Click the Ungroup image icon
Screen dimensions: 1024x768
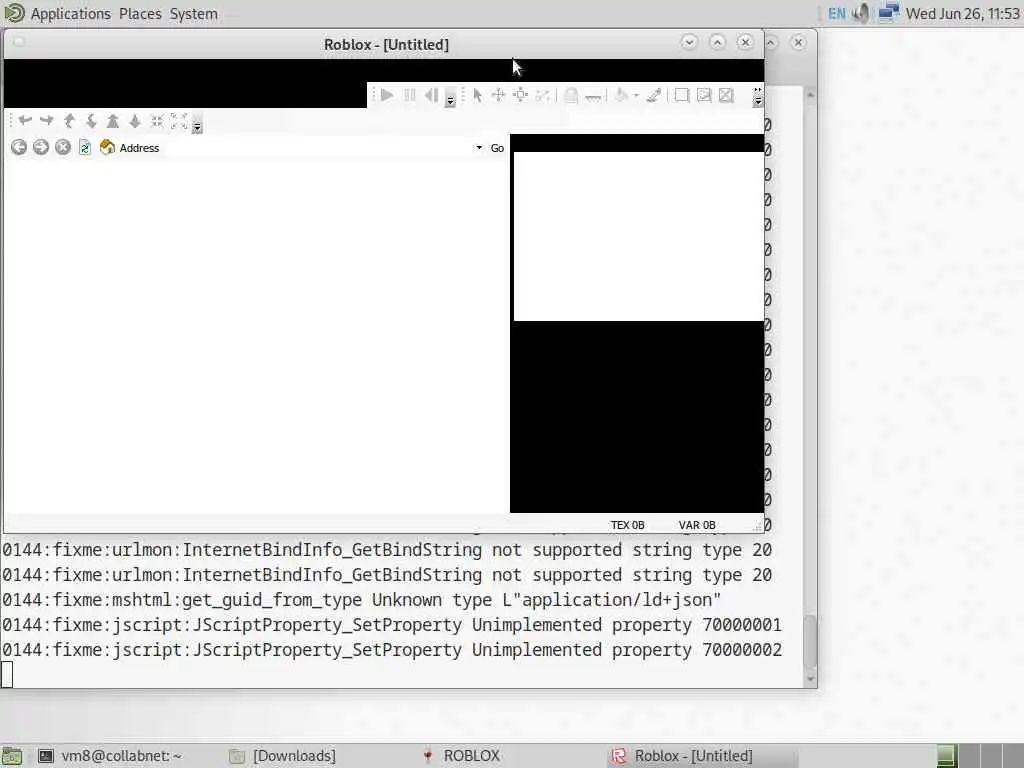[704, 95]
